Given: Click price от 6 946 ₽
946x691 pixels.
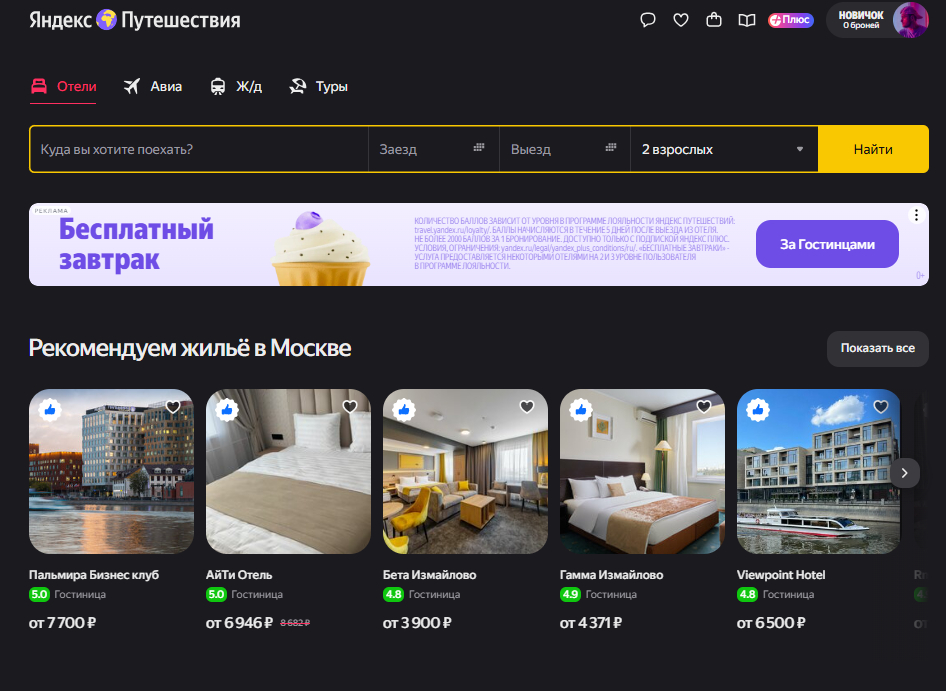Looking at the screenshot, I should click(x=240, y=622).
